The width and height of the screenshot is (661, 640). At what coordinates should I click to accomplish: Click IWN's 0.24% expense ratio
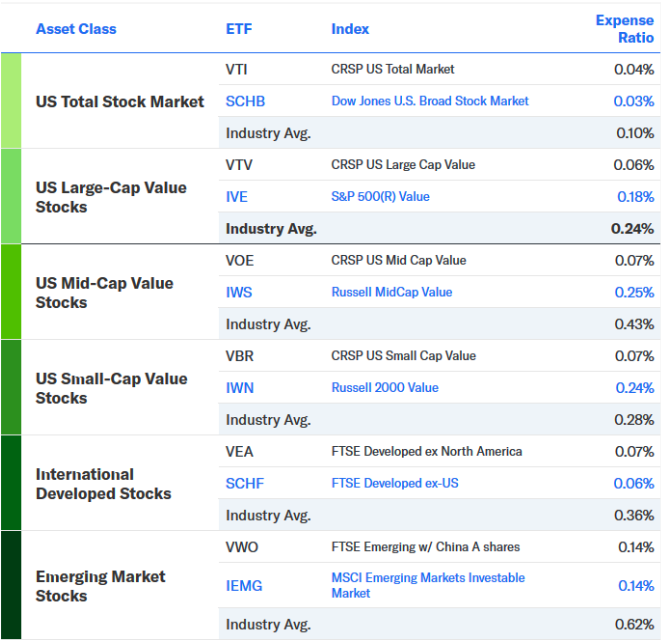634,387
